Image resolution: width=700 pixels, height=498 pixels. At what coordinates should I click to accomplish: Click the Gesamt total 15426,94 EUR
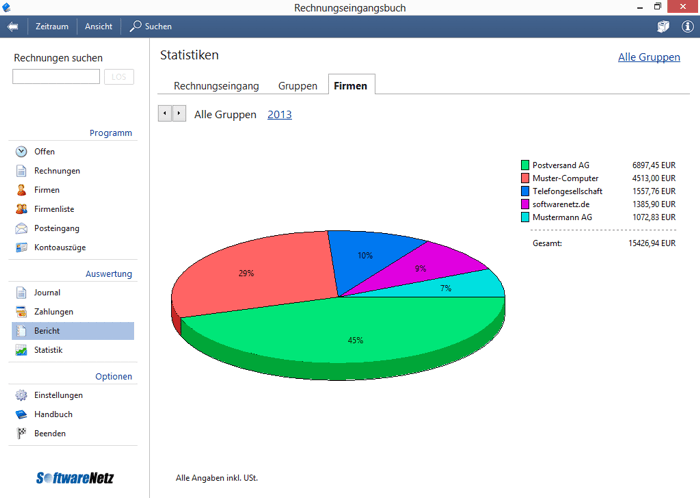tap(652, 243)
